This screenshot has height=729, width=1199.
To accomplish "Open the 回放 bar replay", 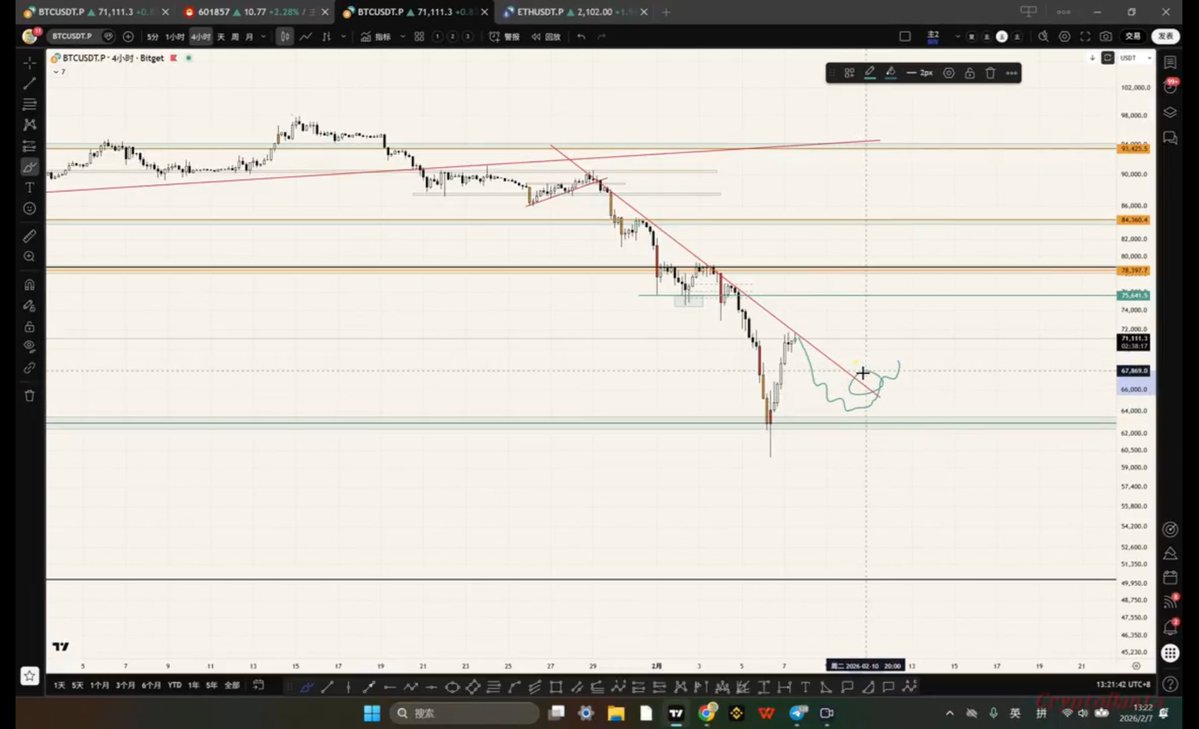I will tap(546, 37).
